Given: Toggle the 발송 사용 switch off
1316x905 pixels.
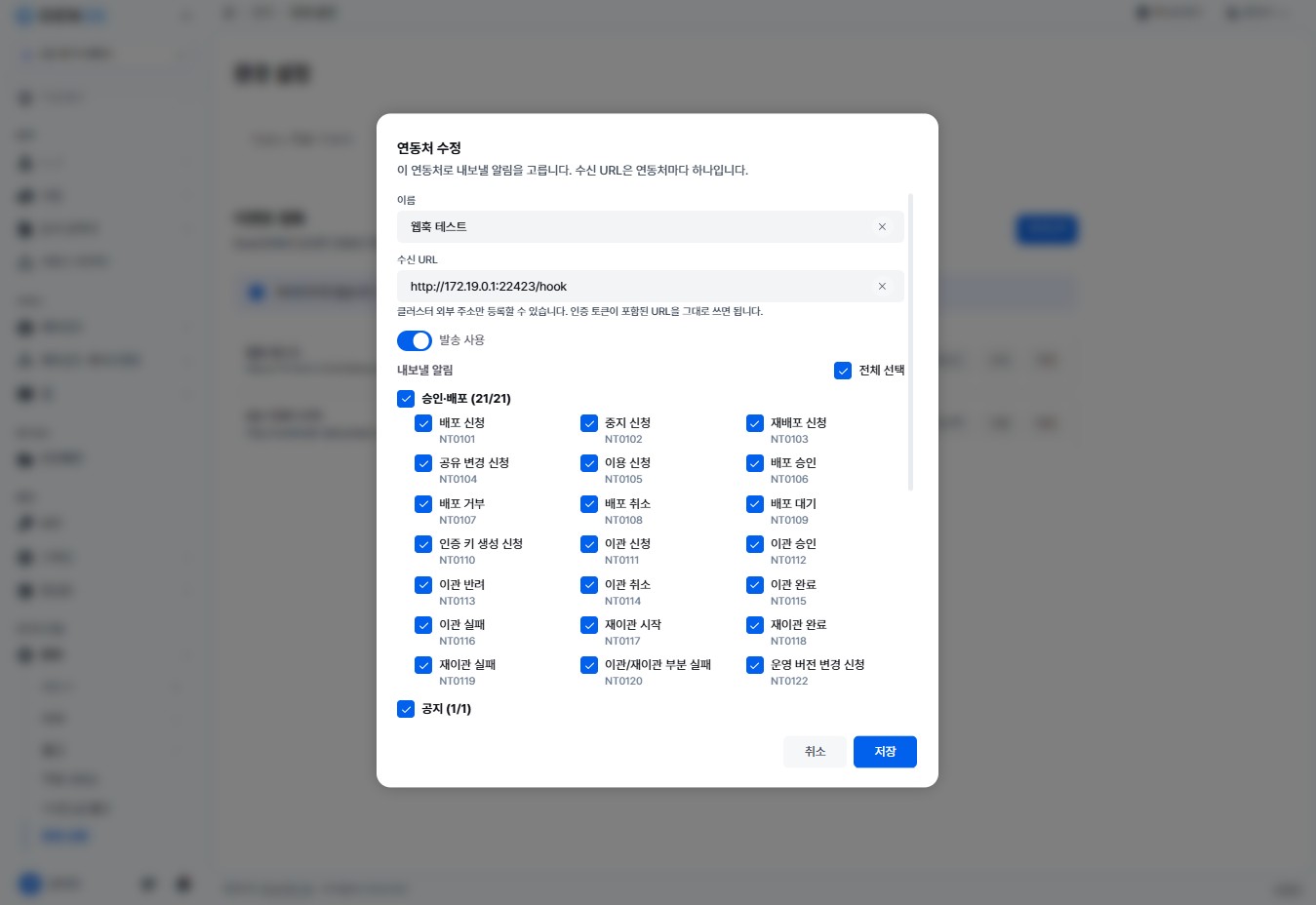Looking at the screenshot, I should point(415,340).
